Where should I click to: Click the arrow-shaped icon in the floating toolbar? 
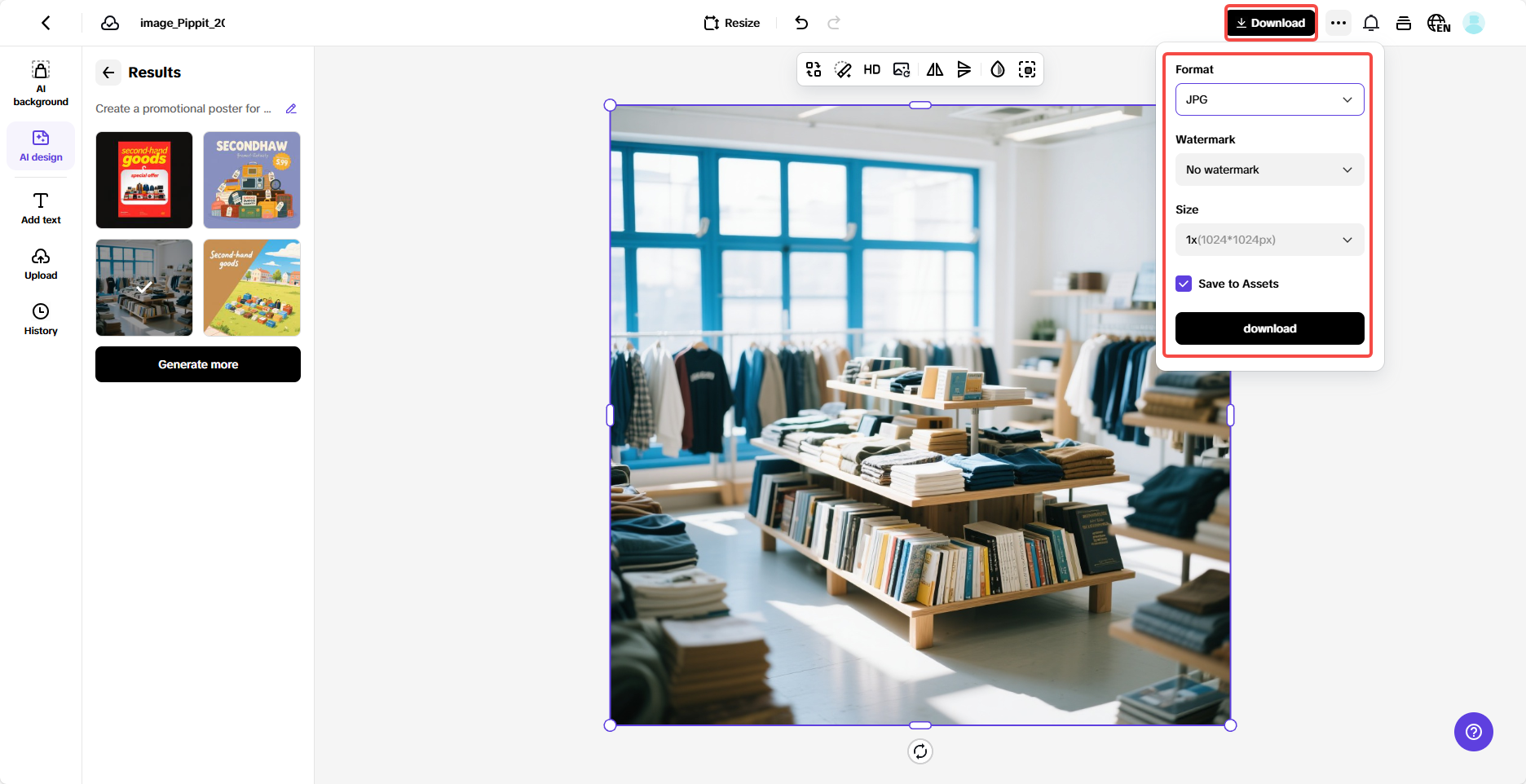point(964,69)
